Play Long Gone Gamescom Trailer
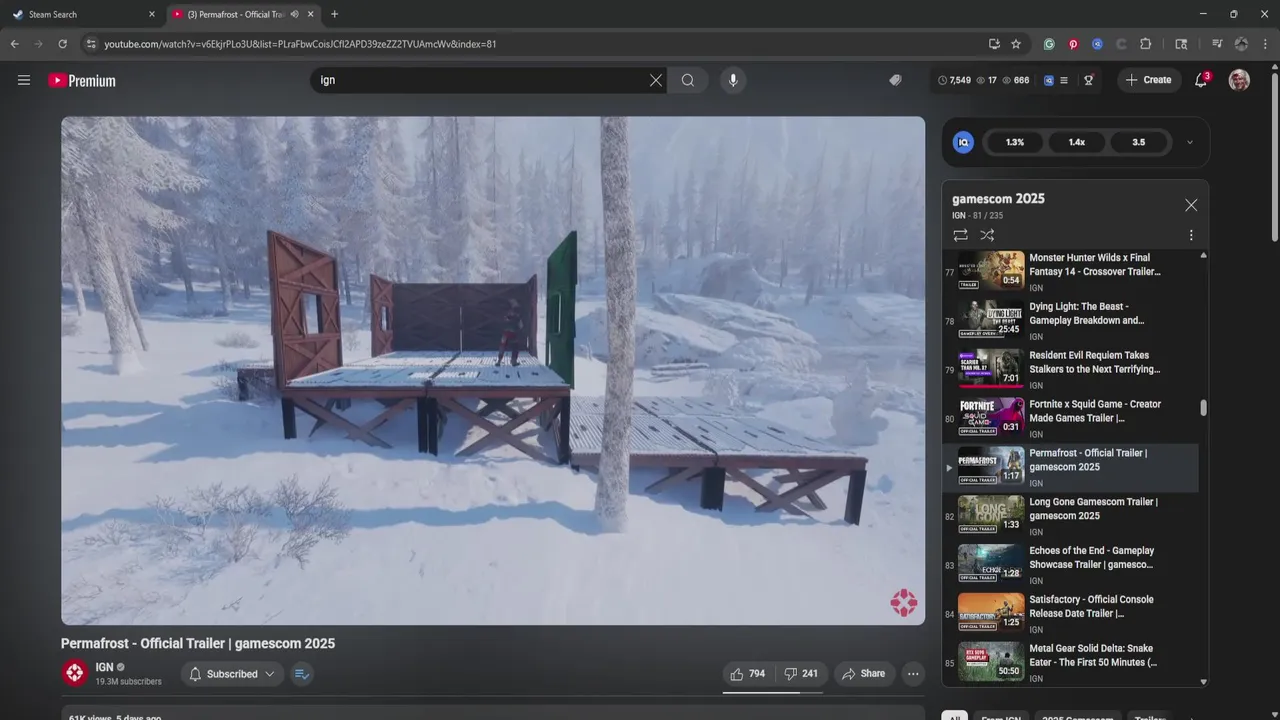1280x720 pixels. pyautogui.click(x=1071, y=516)
